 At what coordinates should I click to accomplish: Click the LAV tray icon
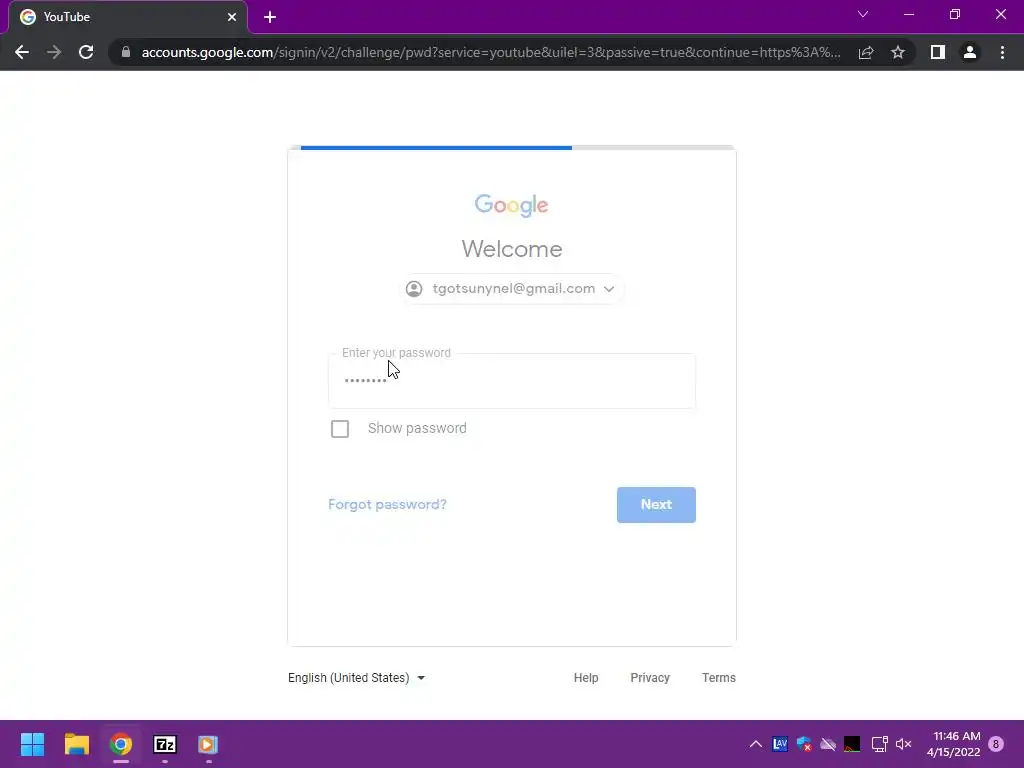[780, 744]
